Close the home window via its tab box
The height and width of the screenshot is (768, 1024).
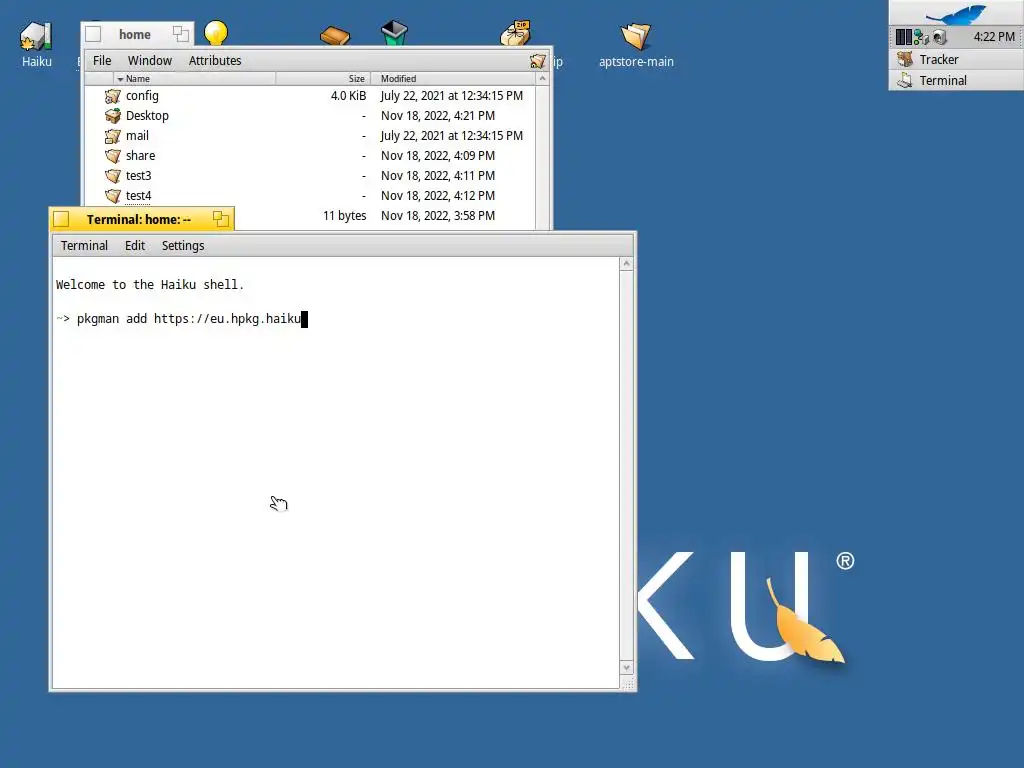[x=93, y=34]
